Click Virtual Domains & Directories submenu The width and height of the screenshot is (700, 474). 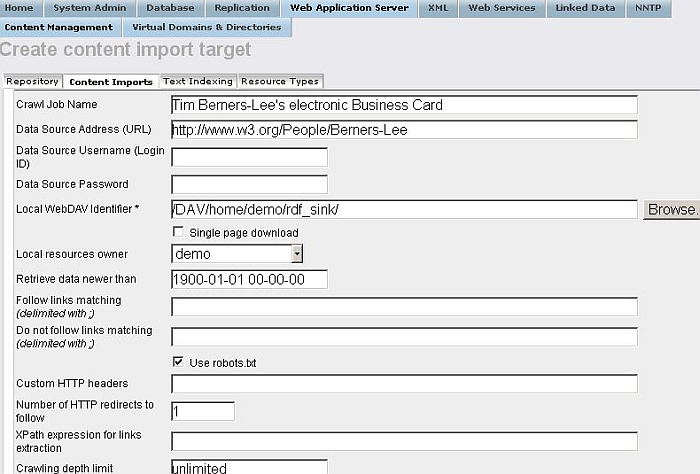(x=207, y=27)
